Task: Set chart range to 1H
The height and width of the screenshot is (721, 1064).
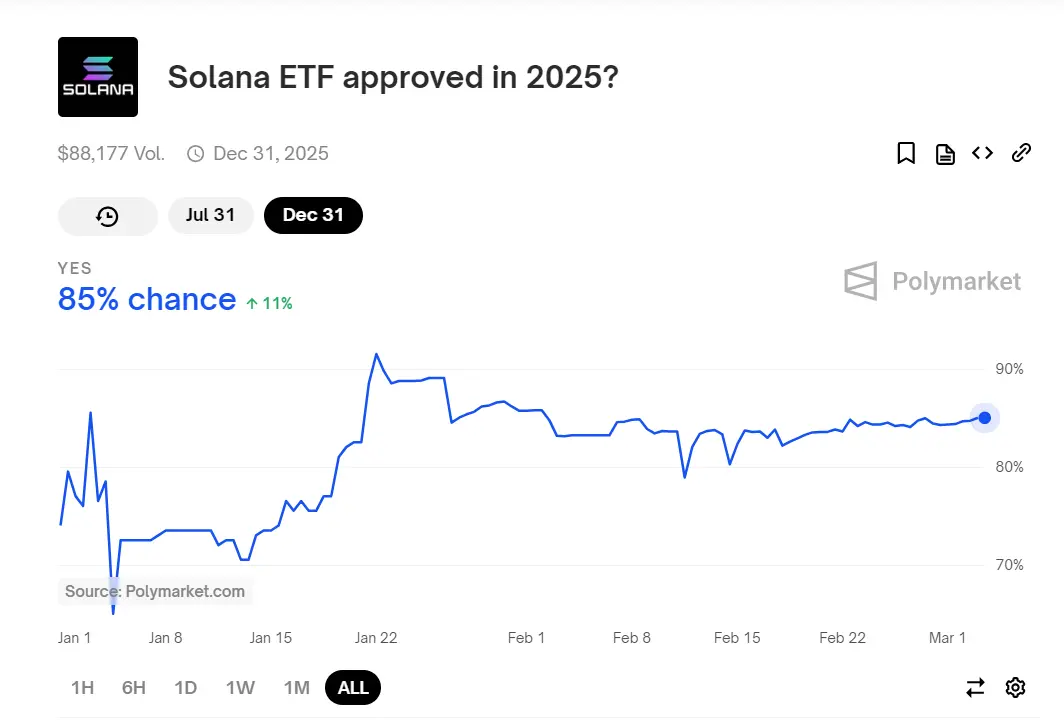Action: pyautogui.click(x=82, y=687)
